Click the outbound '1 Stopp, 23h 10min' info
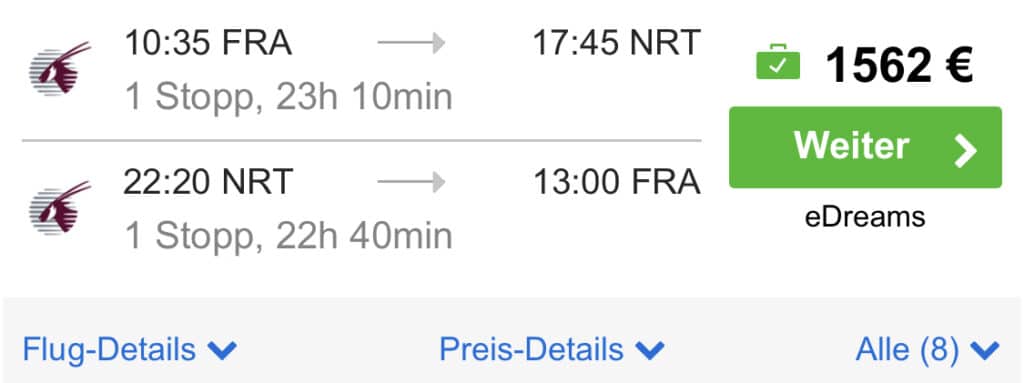 (288, 97)
